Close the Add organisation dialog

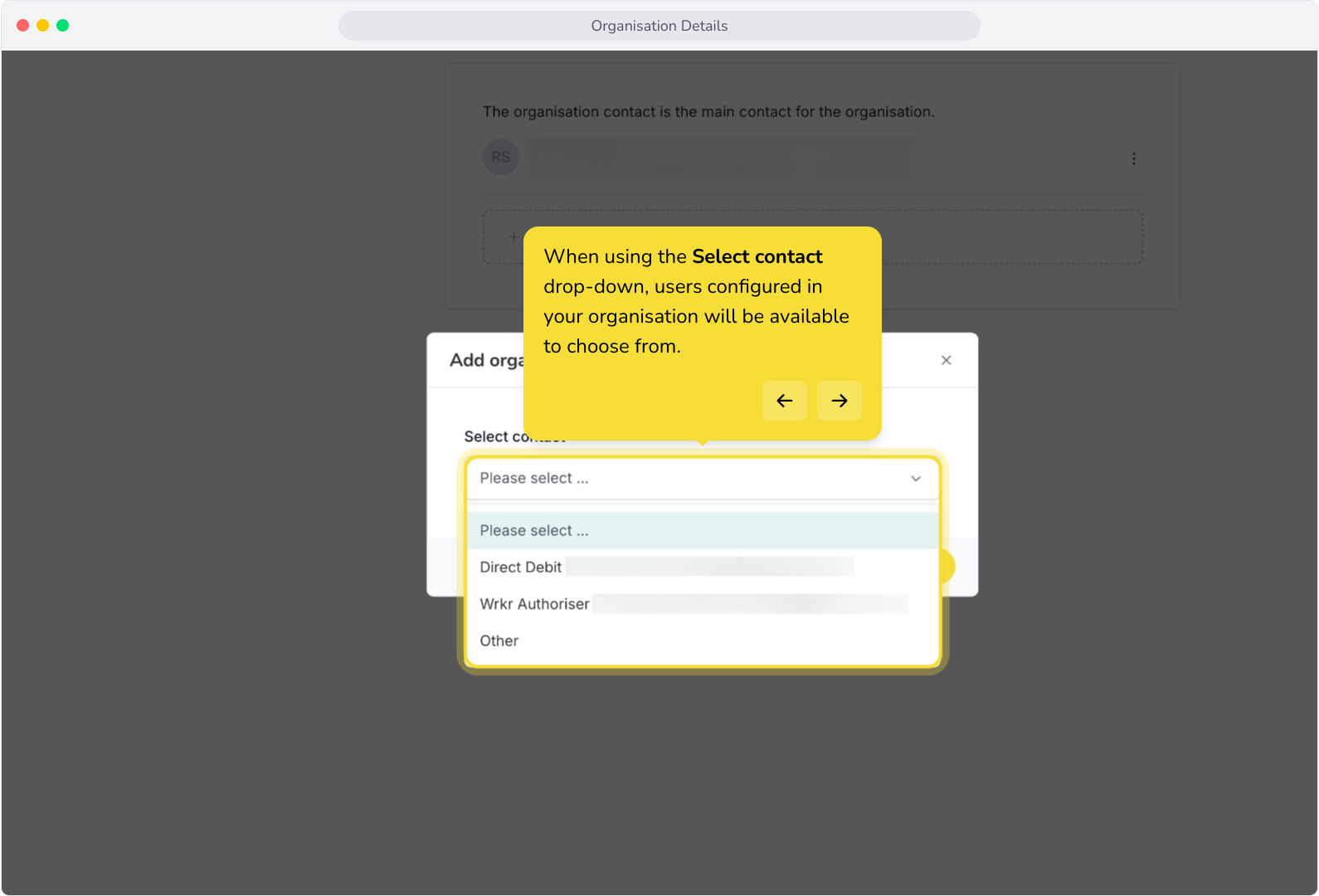point(946,360)
